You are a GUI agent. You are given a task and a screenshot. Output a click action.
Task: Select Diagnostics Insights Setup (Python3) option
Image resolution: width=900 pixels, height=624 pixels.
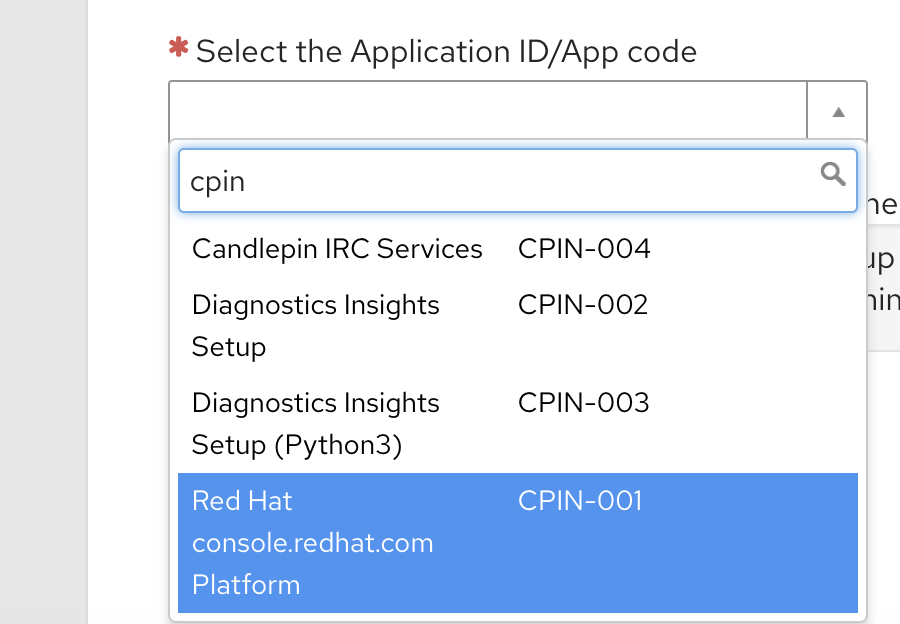[x=316, y=423]
